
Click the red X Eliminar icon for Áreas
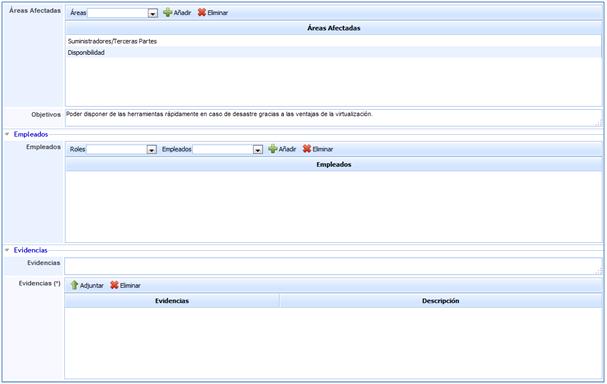point(201,12)
